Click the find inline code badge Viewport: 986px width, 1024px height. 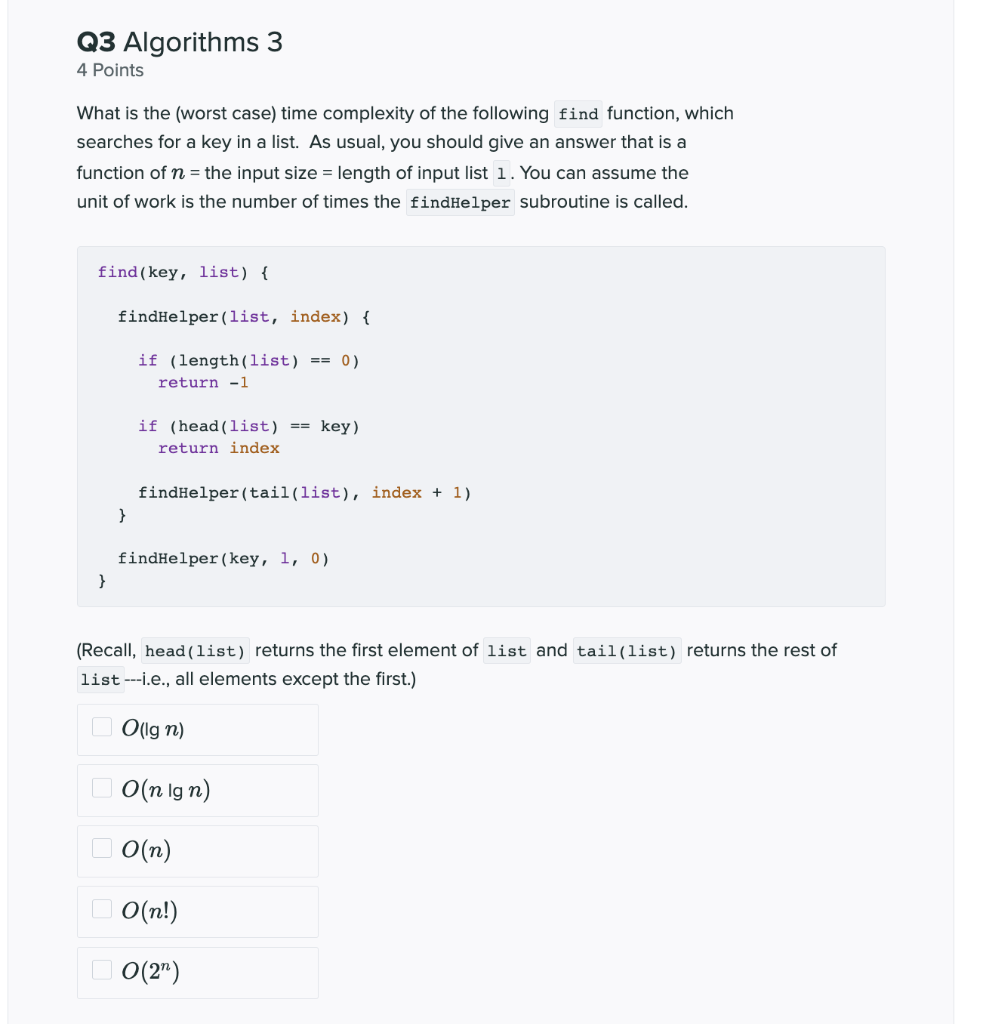[x=578, y=113]
